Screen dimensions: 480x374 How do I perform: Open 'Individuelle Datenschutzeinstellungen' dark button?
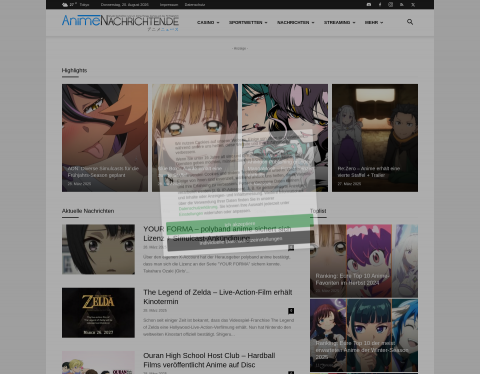[x=241, y=240]
